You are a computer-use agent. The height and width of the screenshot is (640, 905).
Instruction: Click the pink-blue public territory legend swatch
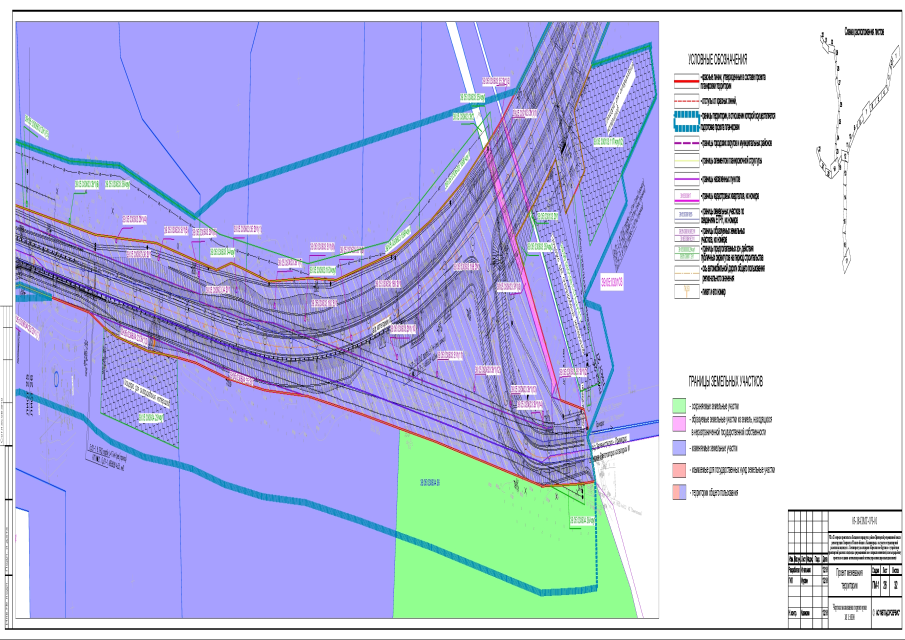(x=678, y=492)
